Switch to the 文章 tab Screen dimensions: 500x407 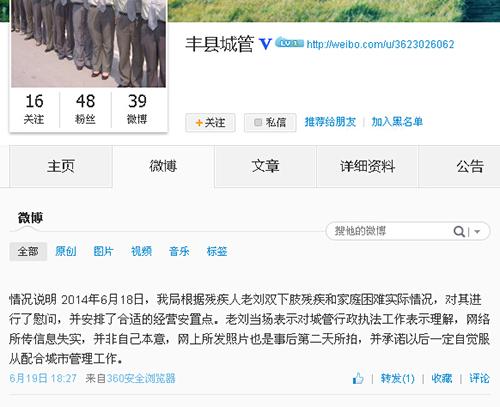pos(265,166)
